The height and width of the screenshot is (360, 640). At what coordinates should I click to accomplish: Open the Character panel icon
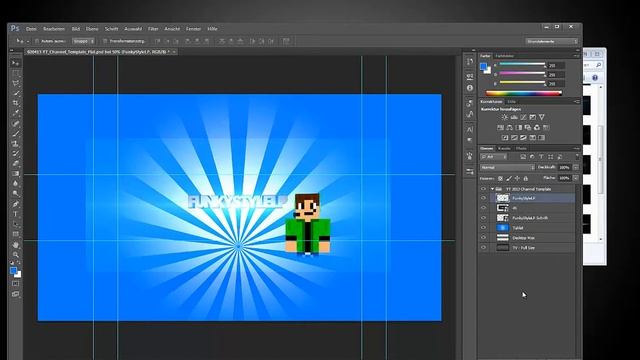pos(470,129)
